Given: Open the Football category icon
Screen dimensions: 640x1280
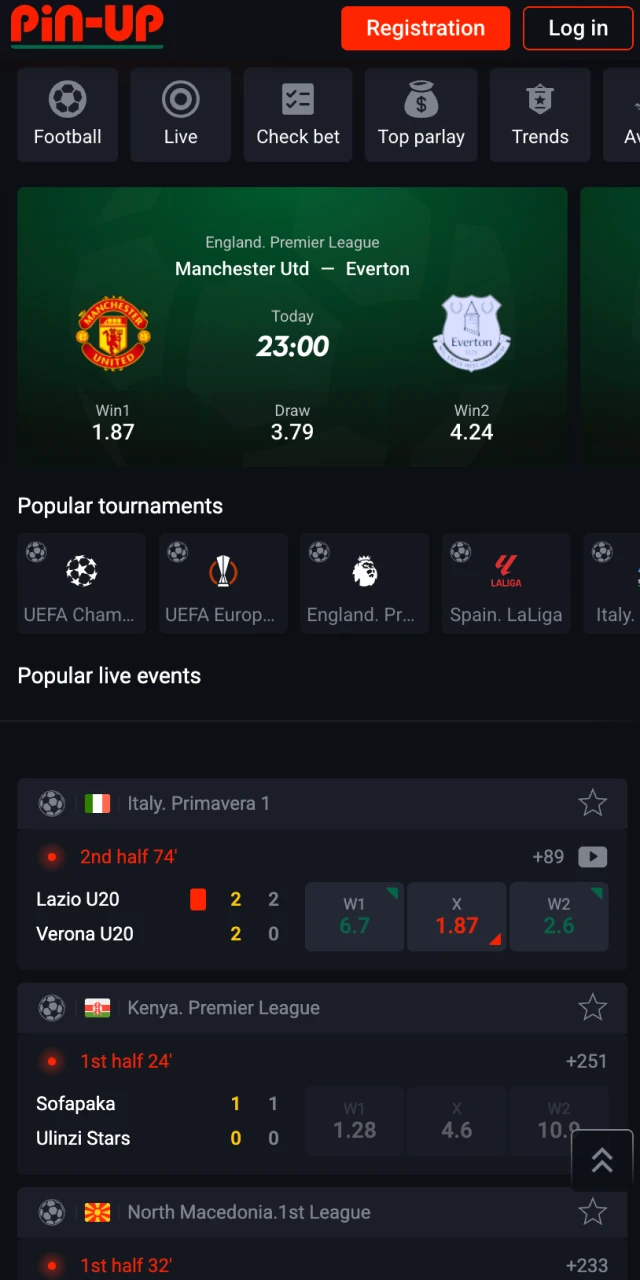Looking at the screenshot, I should (x=67, y=101).
